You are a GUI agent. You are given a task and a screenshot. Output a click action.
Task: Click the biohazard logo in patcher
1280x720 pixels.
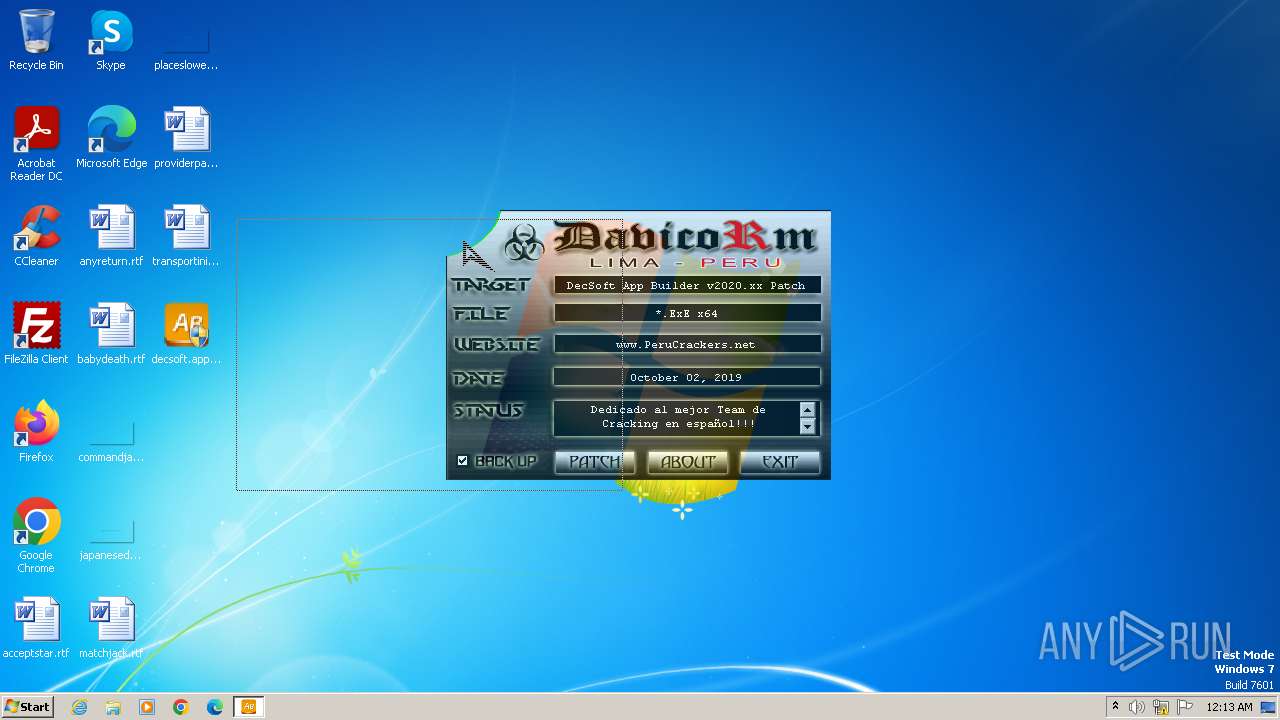point(523,243)
